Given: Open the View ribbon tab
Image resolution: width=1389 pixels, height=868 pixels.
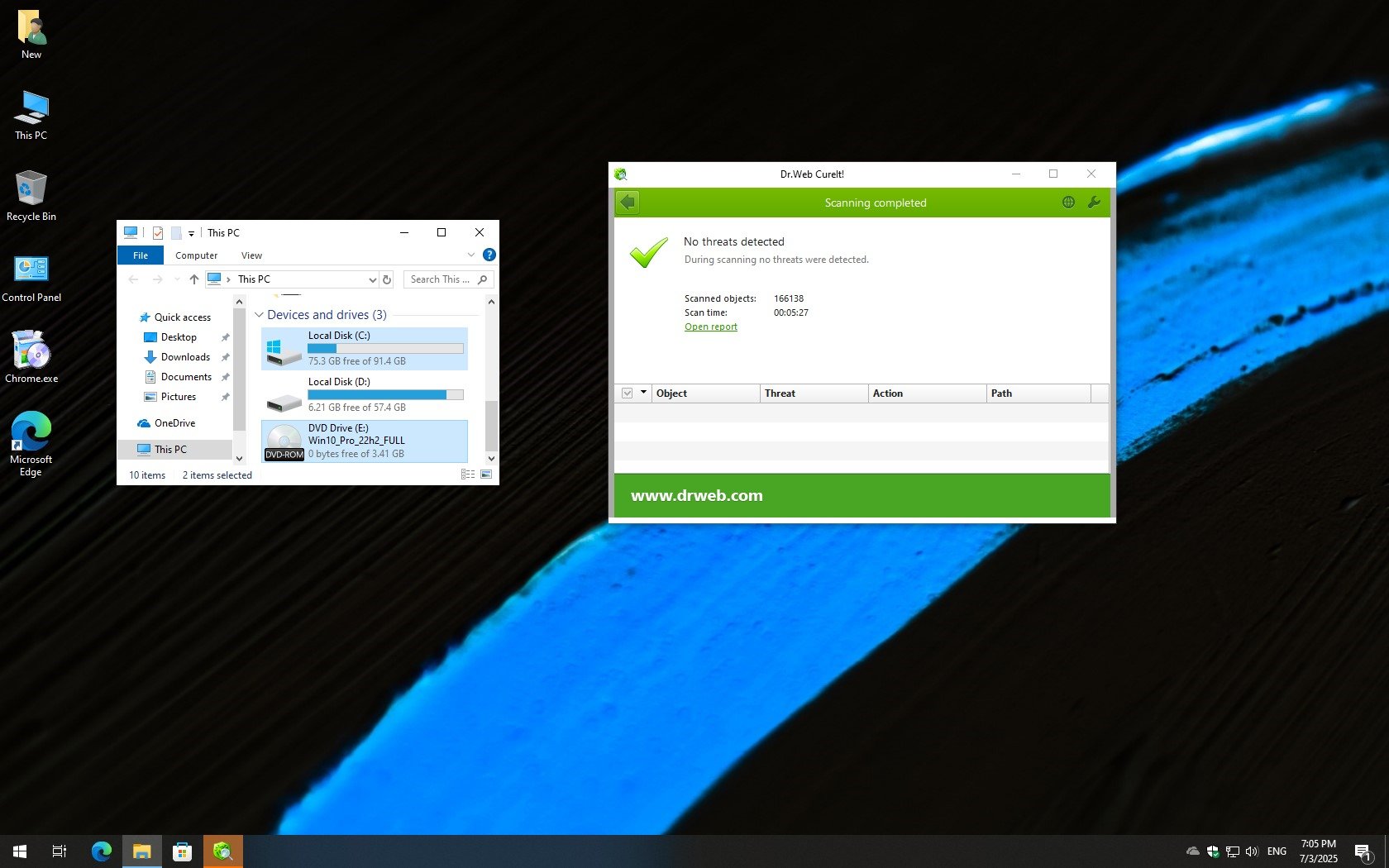Looking at the screenshot, I should (251, 255).
